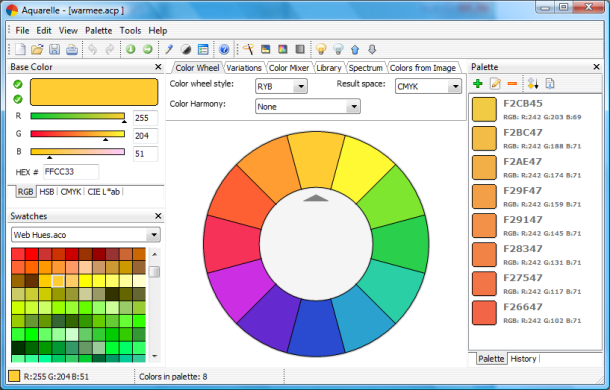The image size is (610, 390).
Task: Click the blue list window toolbar icon
Action: click(203, 49)
